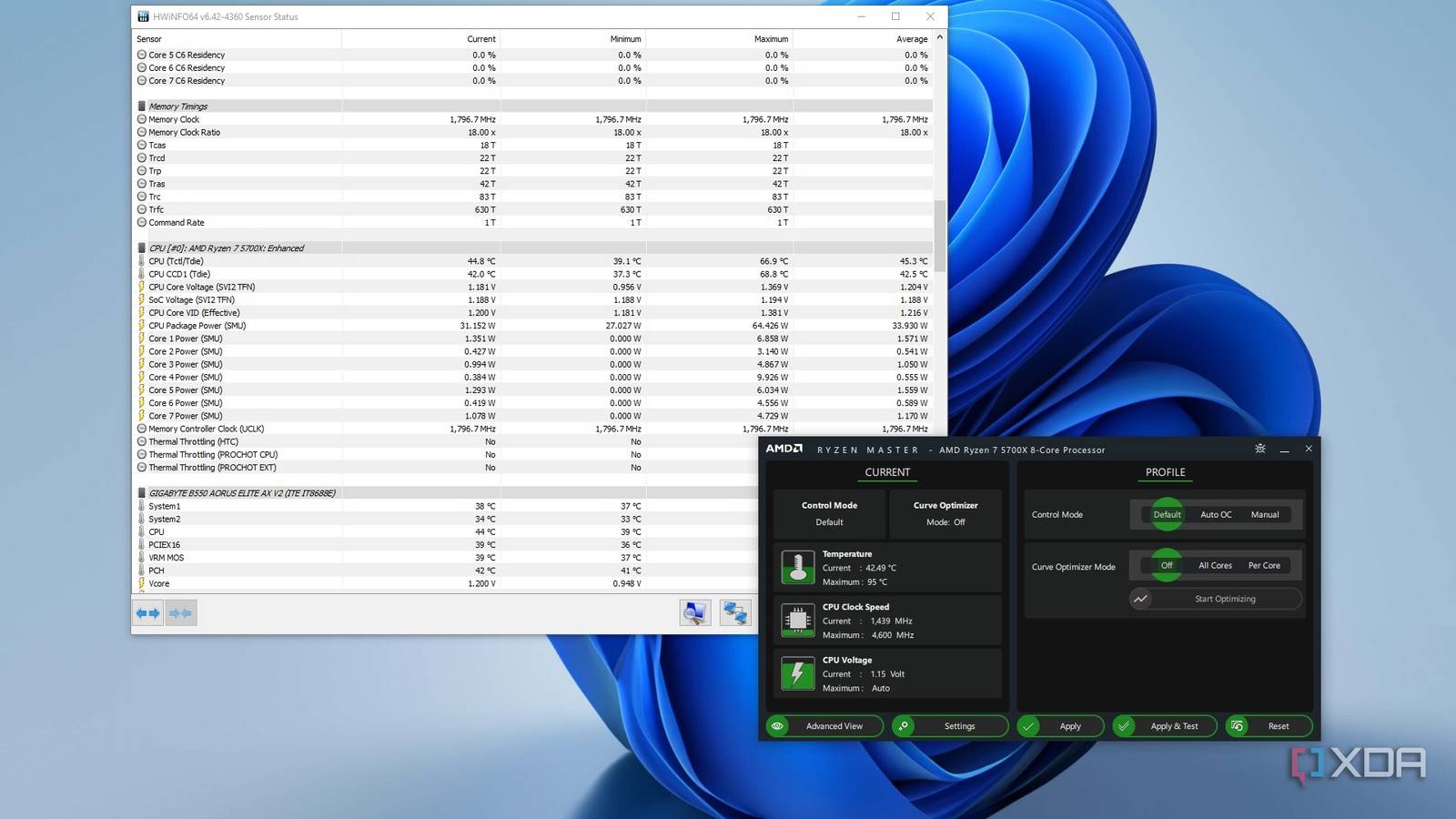
Task: Click the CPU Voltage lightning icon
Action: [798, 673]
